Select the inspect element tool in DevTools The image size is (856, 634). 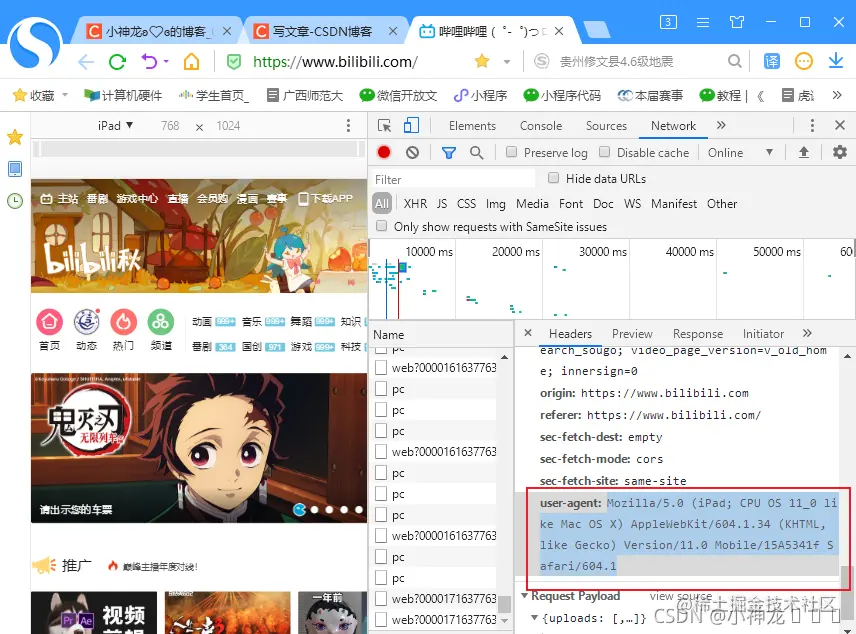pyautogui.click(x=385, y=126)
